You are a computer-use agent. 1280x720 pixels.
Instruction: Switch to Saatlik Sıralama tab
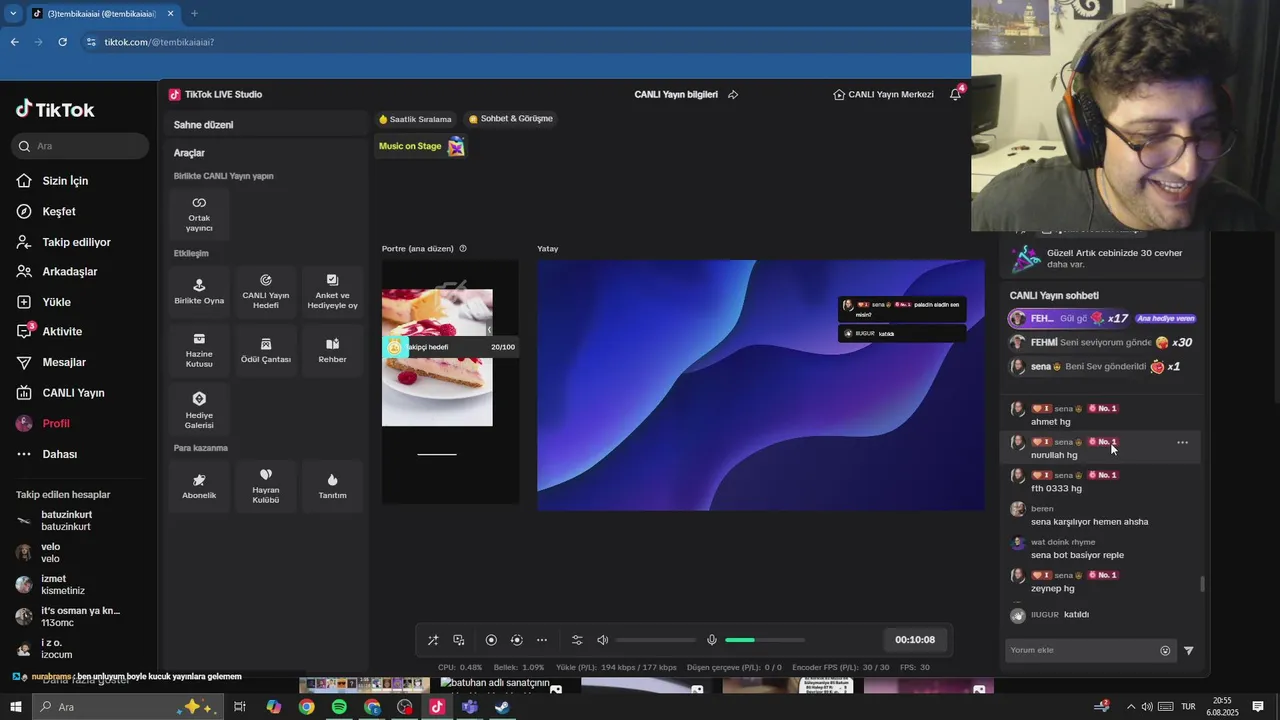(415, 119)
